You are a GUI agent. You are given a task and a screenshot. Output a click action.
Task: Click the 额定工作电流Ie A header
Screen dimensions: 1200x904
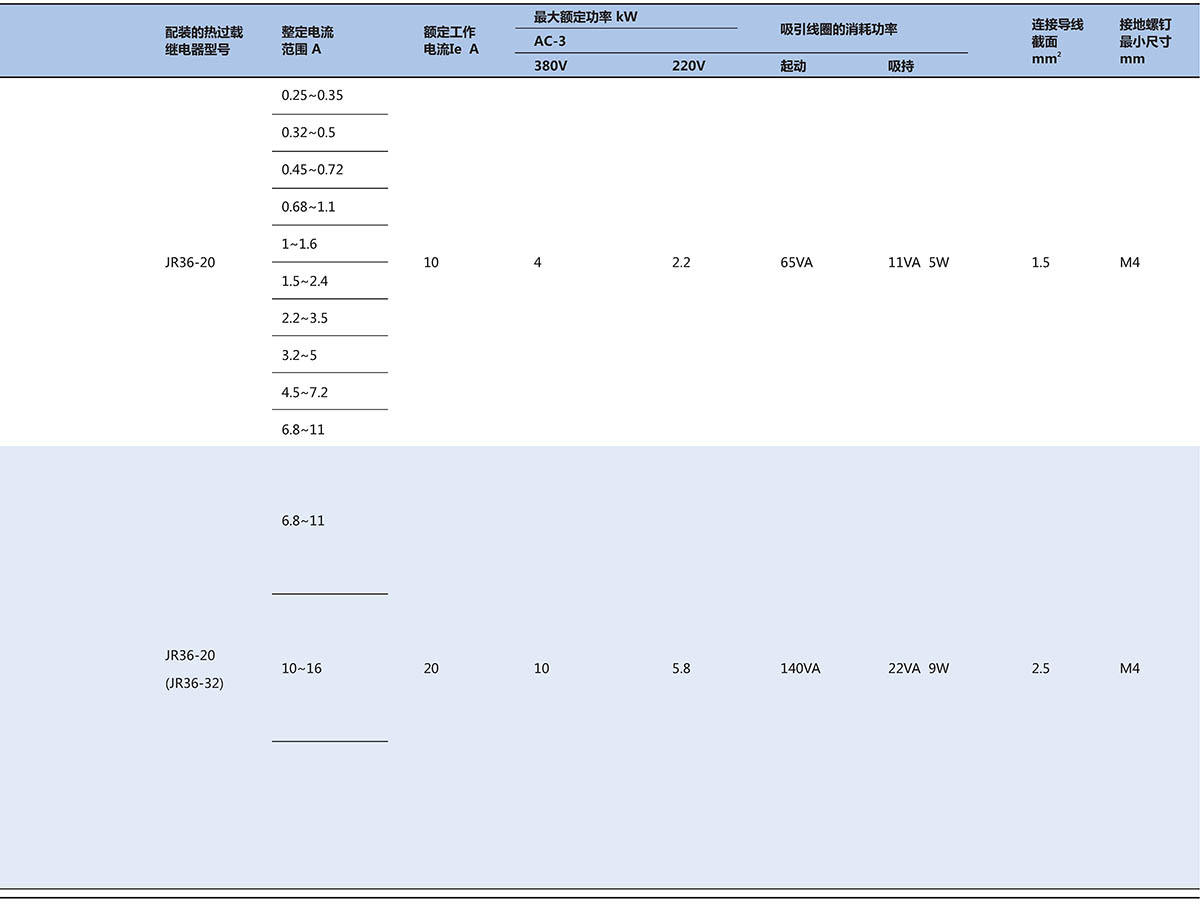[x=450, y=40]
